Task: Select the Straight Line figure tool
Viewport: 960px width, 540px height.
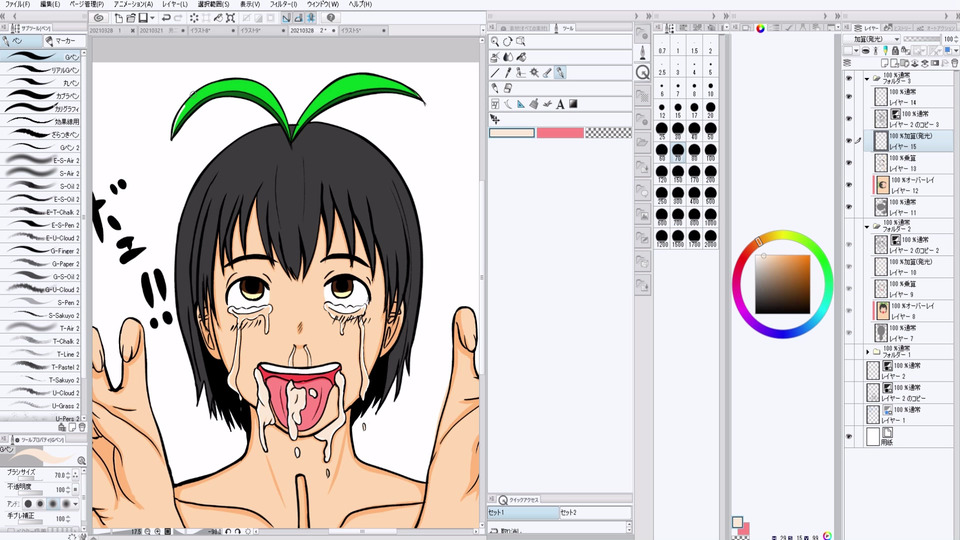Action: 495,73
